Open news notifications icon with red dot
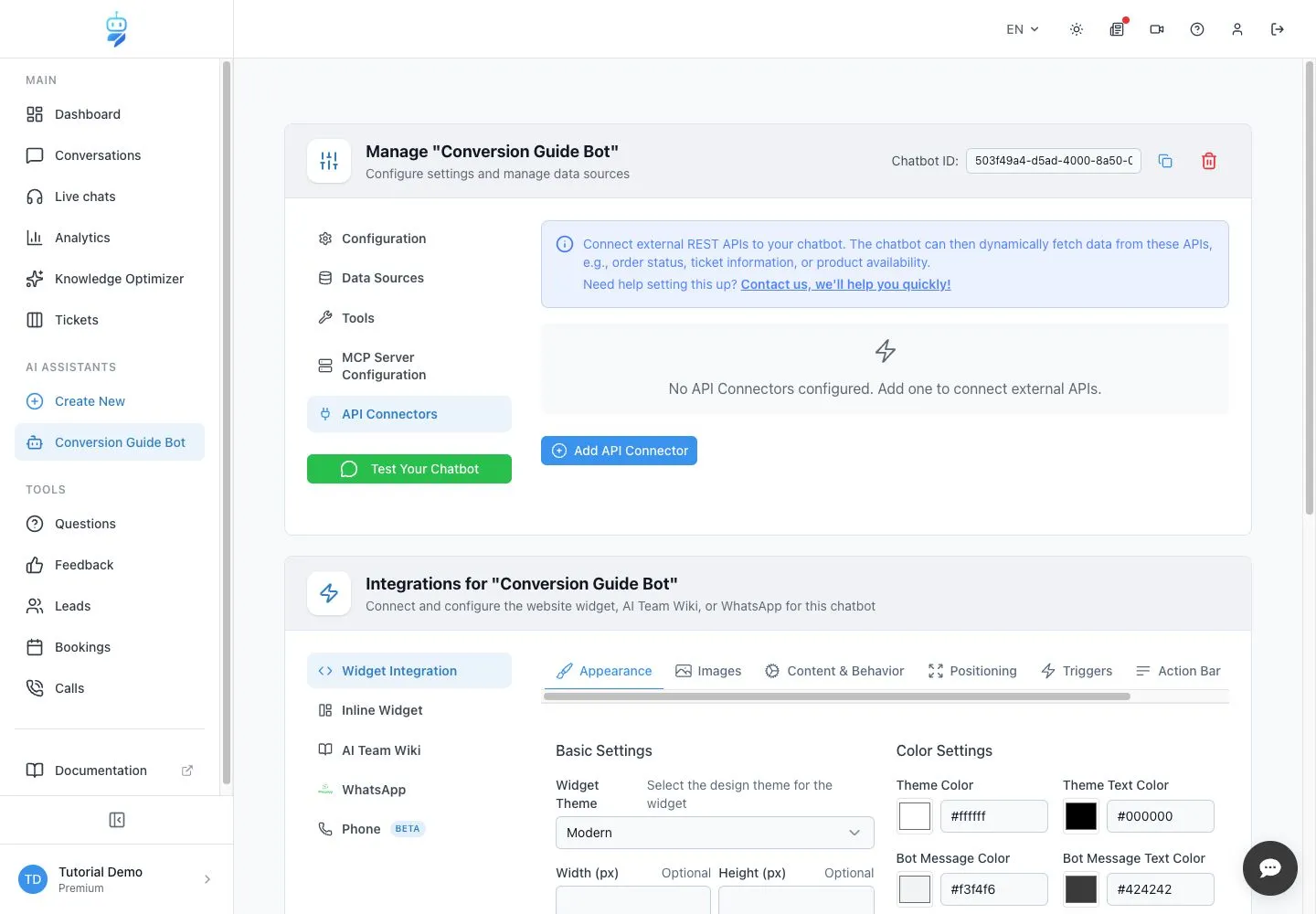 click(x=1117, y=29)
